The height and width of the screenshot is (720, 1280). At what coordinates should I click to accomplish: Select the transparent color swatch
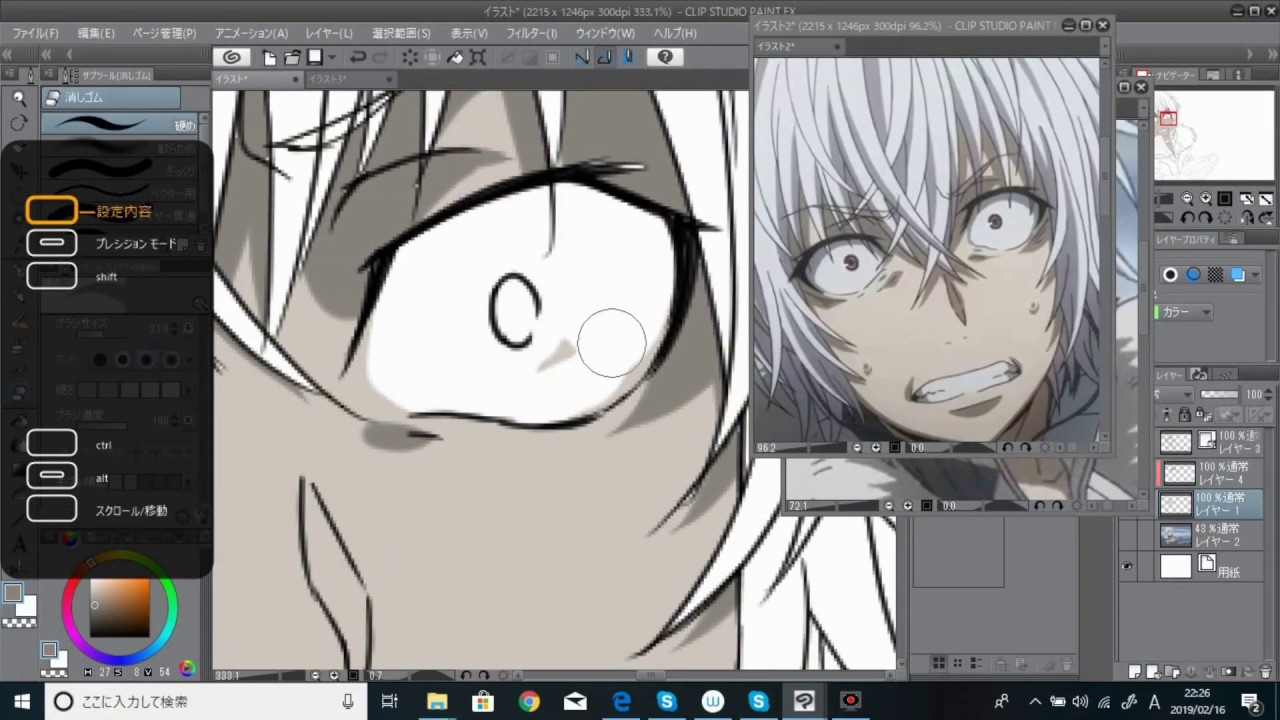(x=17, y=622)
